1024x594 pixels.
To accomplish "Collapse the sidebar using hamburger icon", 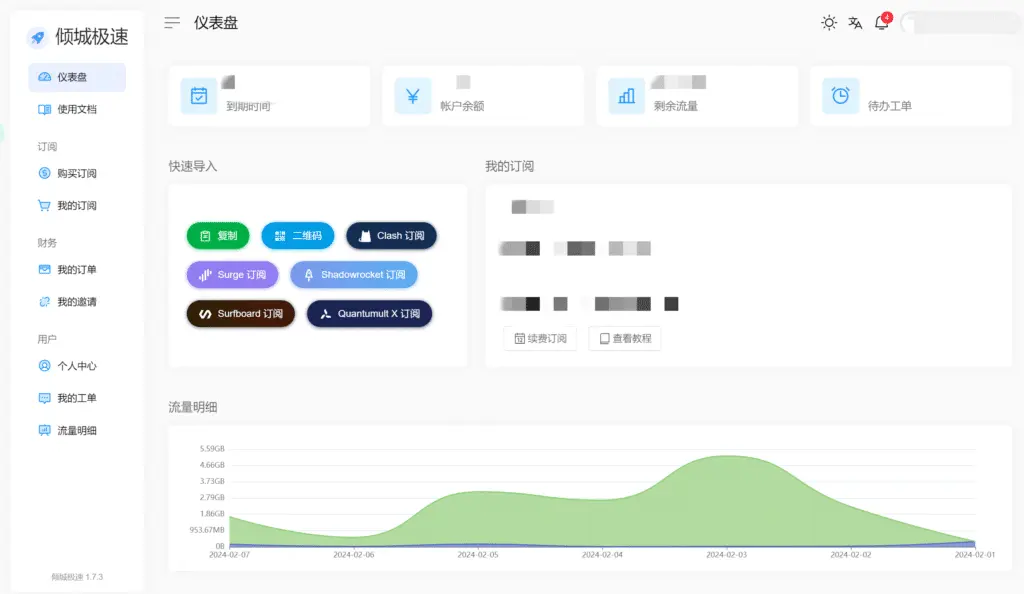I will click(x=172, y=23).
